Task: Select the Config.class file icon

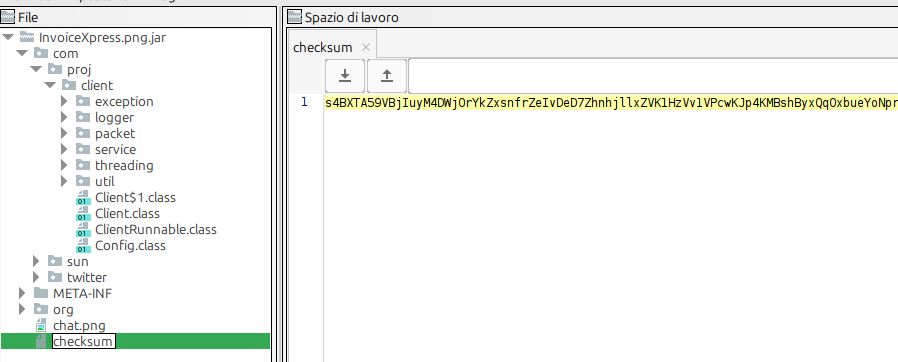Action: (83, 246)
